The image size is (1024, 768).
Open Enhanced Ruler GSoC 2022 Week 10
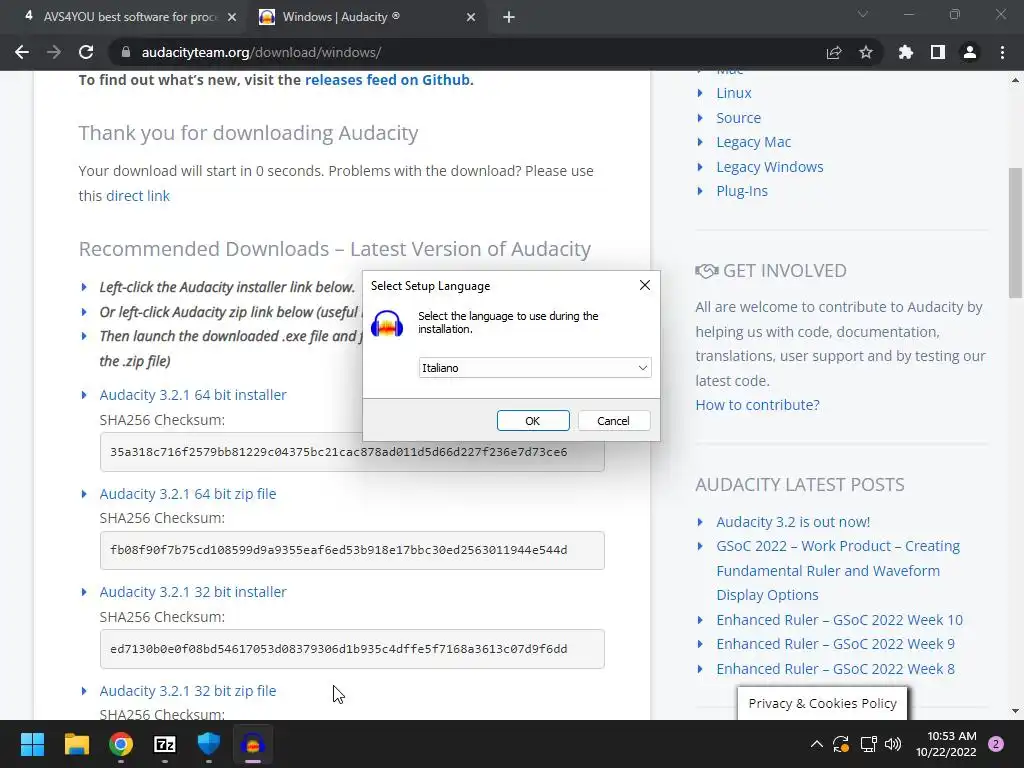839,620
